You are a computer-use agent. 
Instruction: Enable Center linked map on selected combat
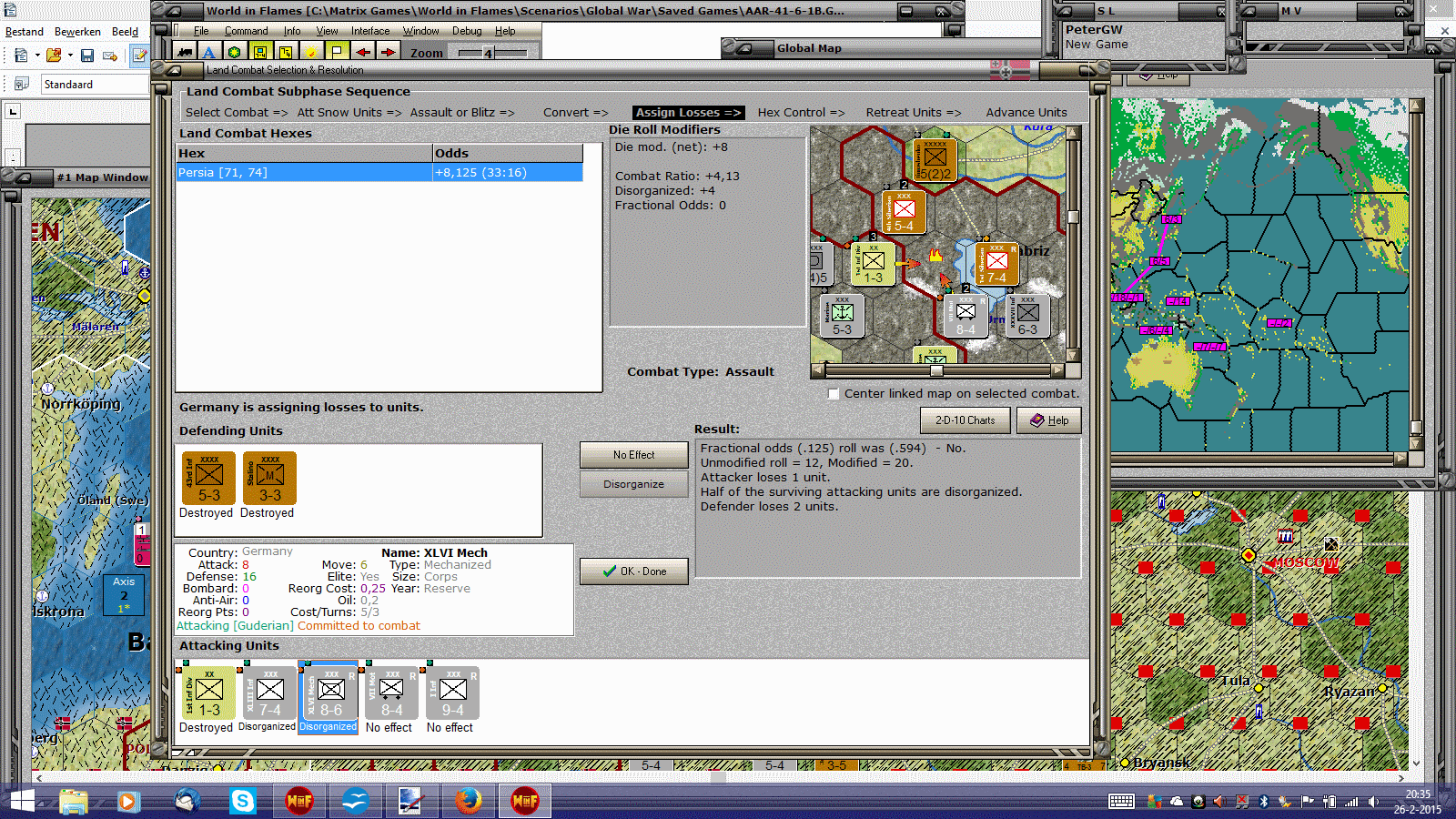click(x=834, y=394)
